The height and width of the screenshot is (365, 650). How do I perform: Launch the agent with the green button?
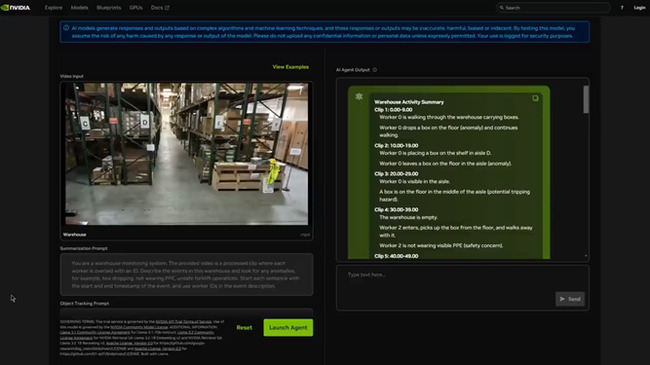(288, 327)
